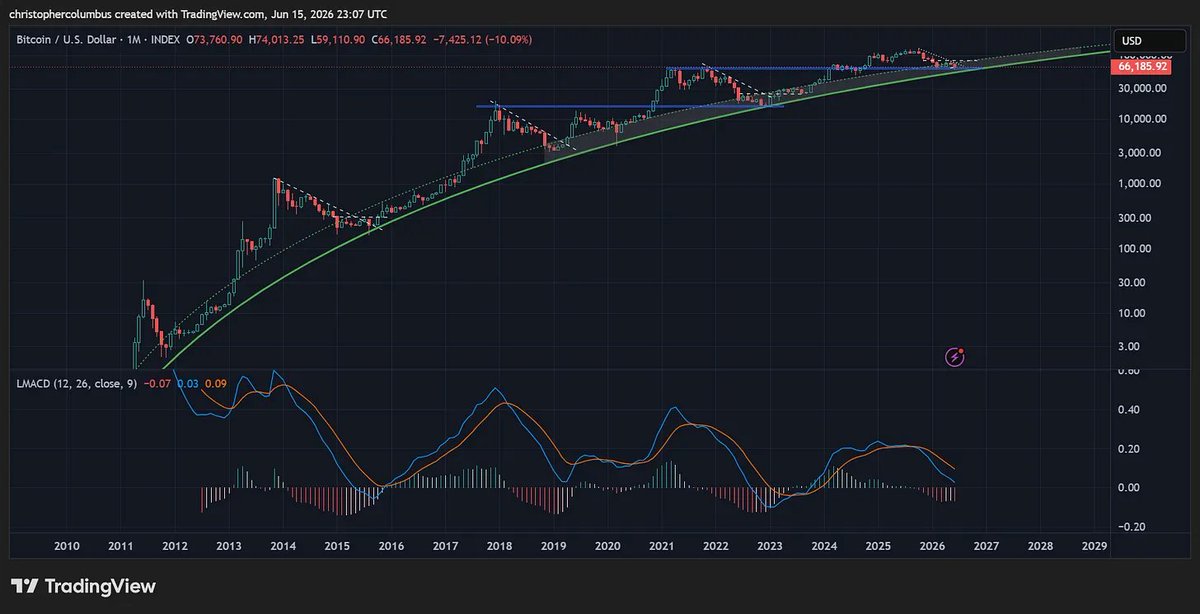Screen dimensions: 1200x614
Task: Click the 2027 label on time axis
Action: click(986, 547)
